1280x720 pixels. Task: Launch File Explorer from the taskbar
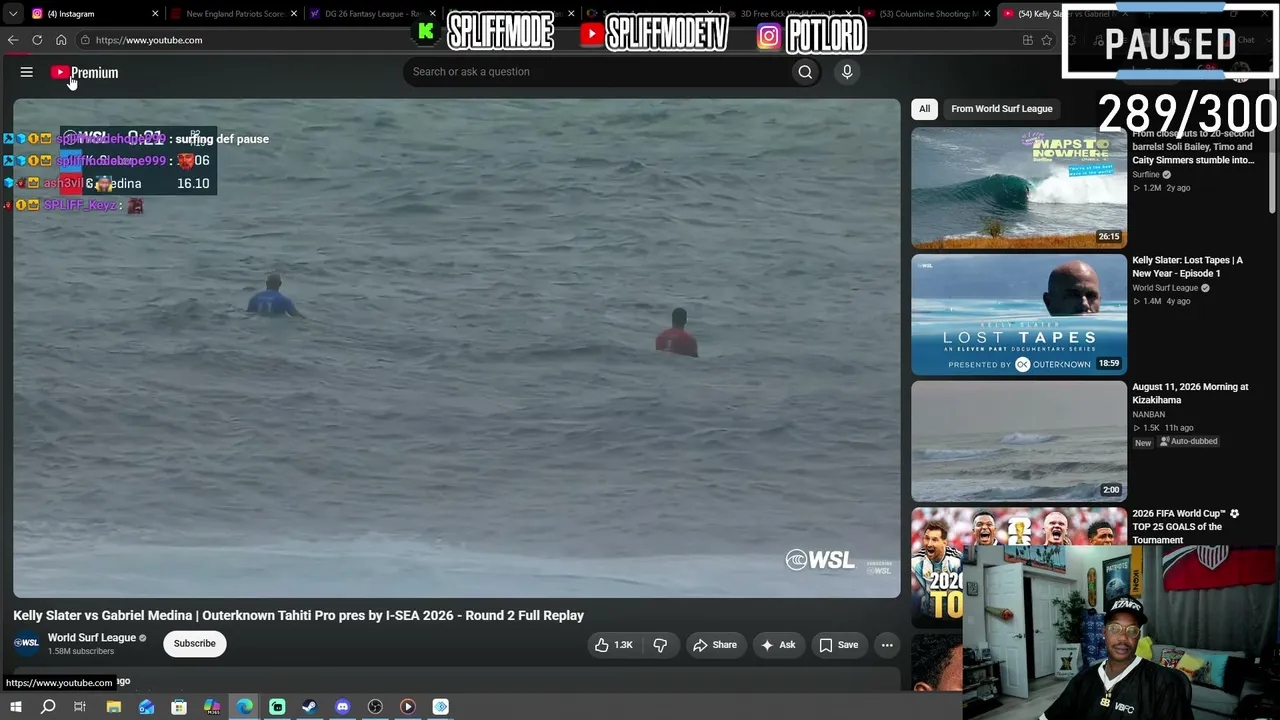[x=114, y=707]
